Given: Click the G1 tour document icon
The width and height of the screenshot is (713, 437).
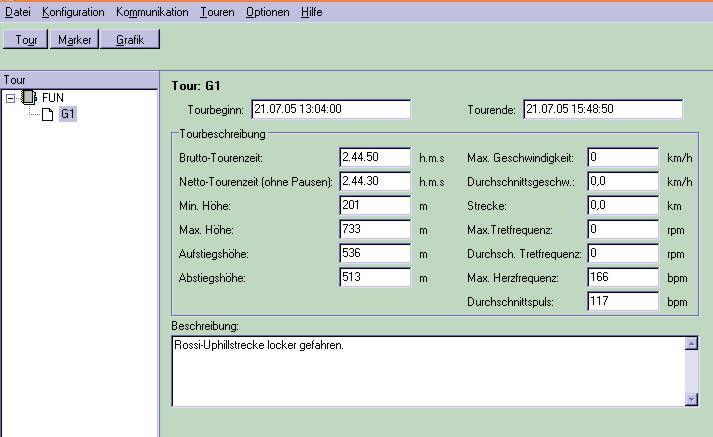Looking at the screenshot, I should pos(46,114).
